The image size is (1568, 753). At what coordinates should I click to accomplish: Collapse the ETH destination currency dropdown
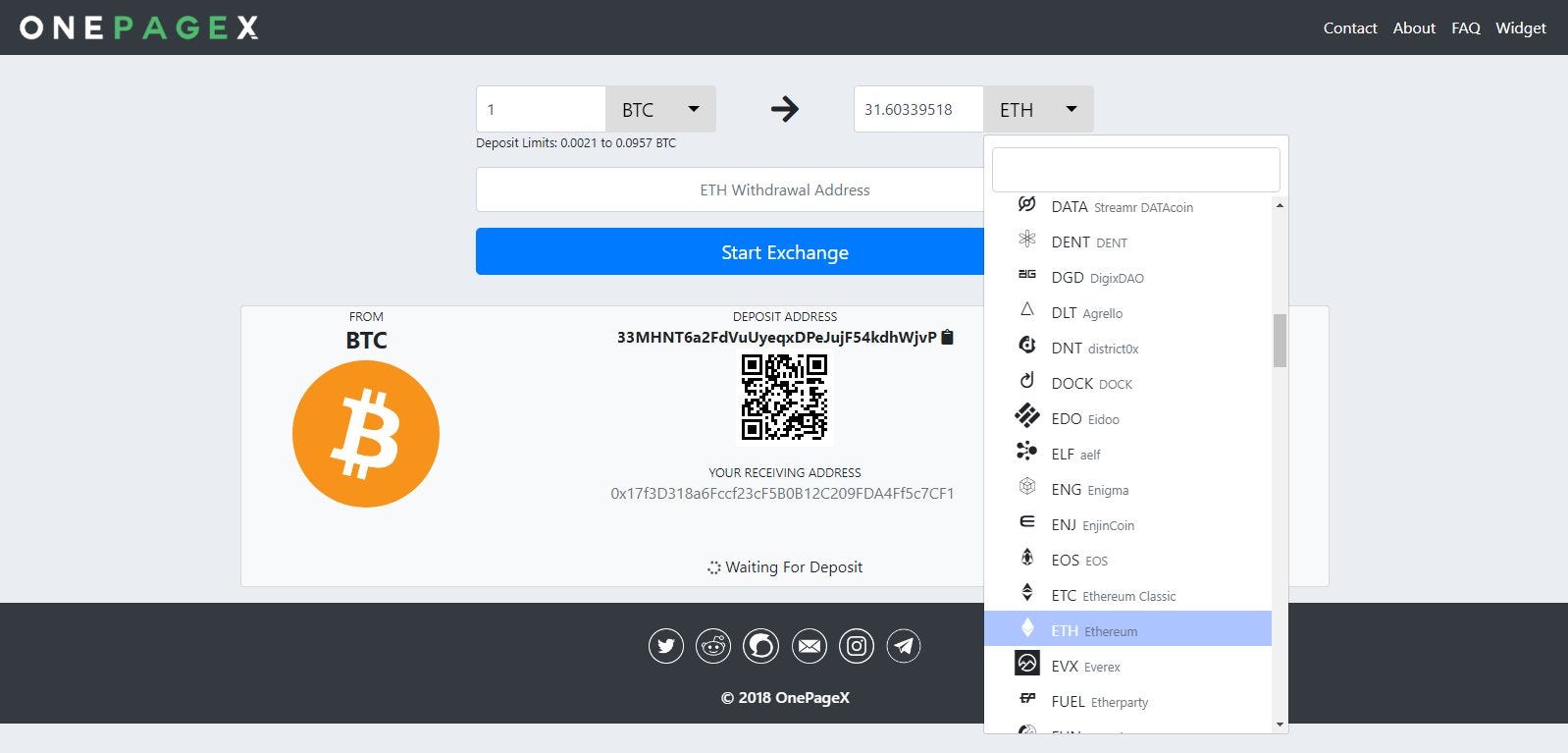click(x=1038, y=109)
